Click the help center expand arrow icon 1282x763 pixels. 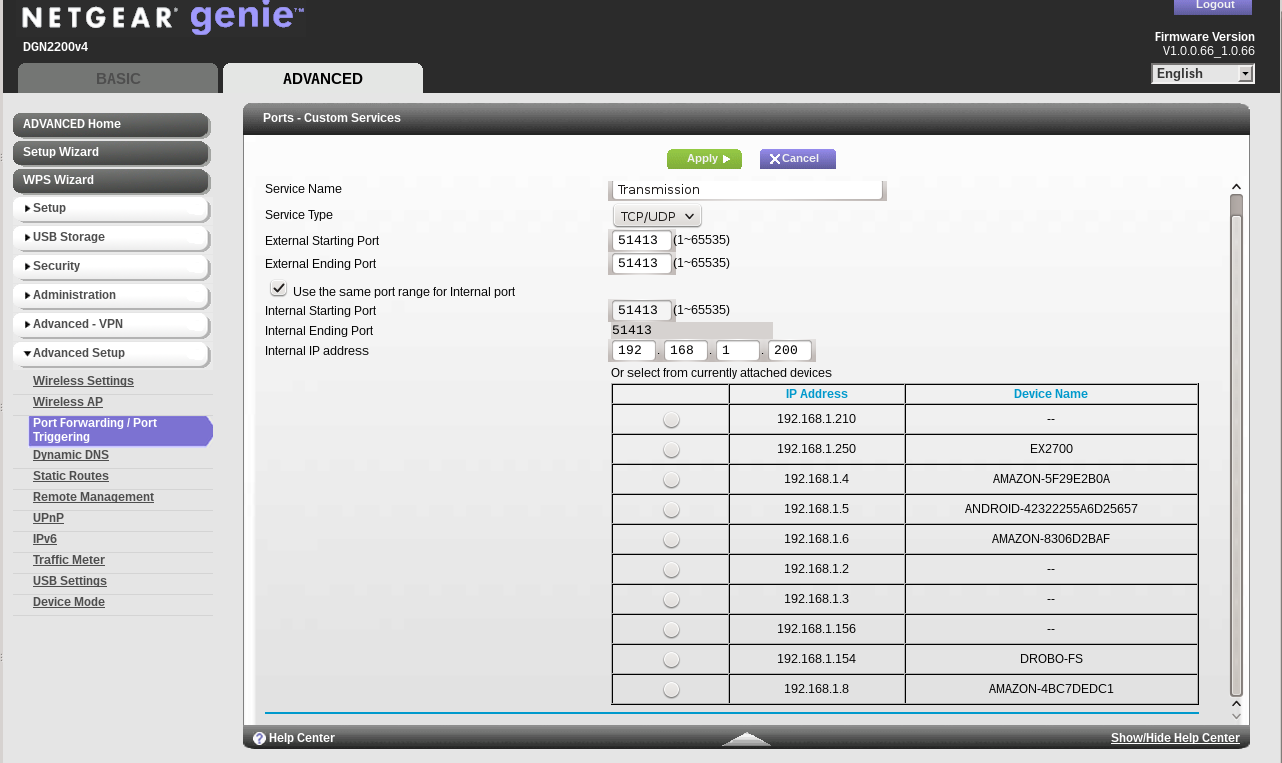[746, 739]
